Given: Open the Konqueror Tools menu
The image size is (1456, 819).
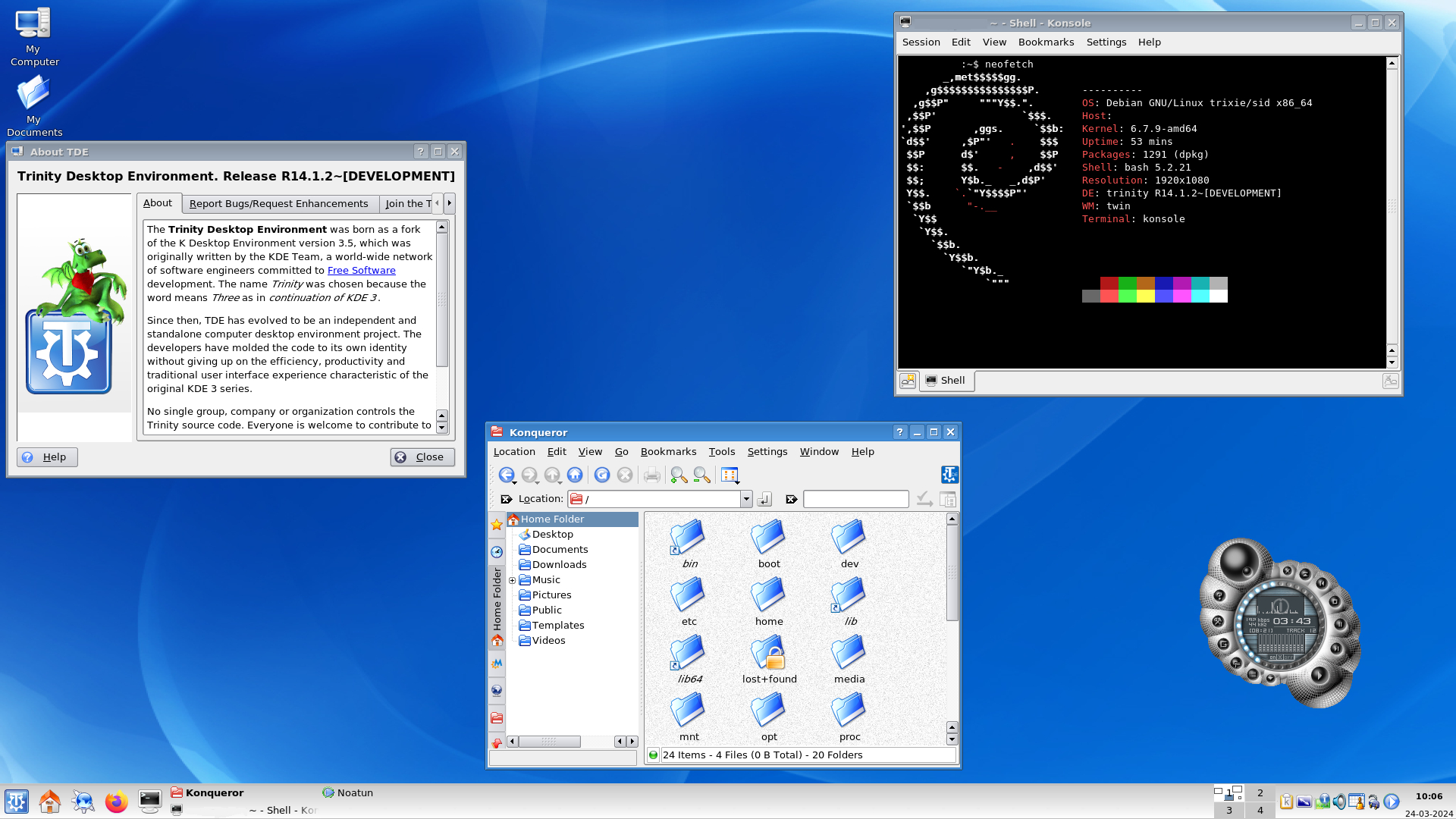Looking at the screenshot, I should click(722, 451).
